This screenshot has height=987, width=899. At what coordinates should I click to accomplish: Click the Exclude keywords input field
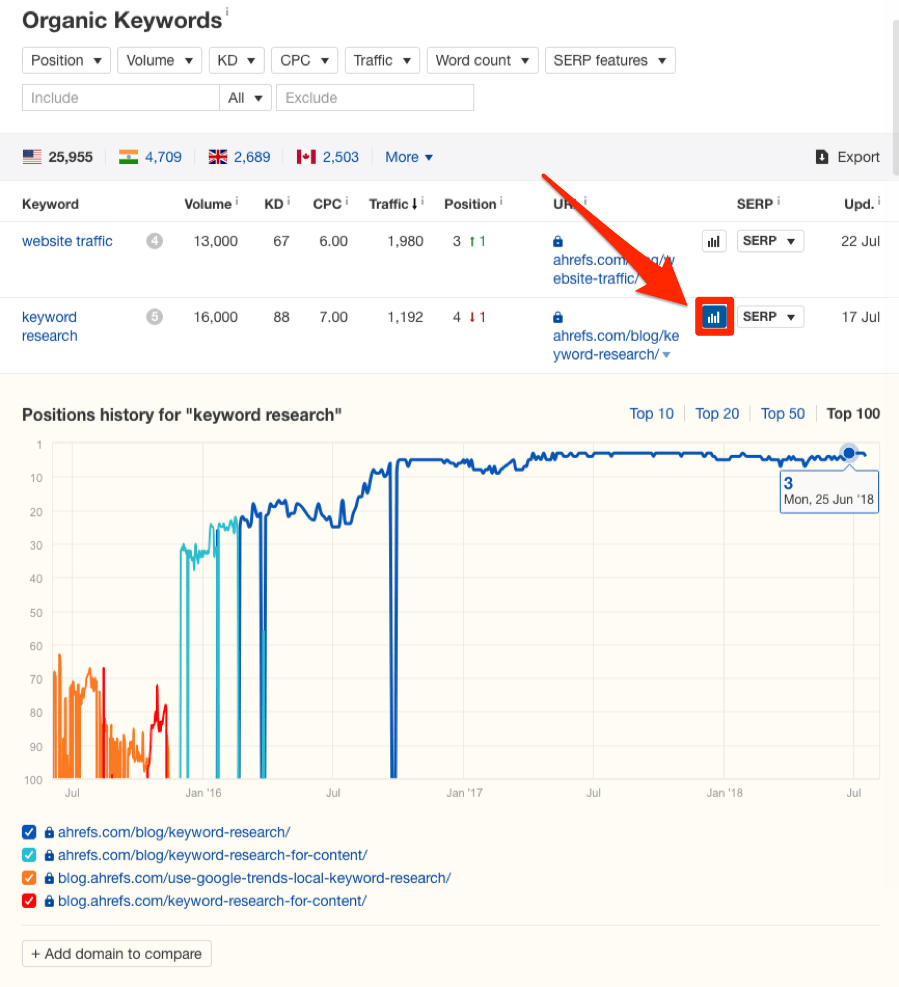click(375, 98)
